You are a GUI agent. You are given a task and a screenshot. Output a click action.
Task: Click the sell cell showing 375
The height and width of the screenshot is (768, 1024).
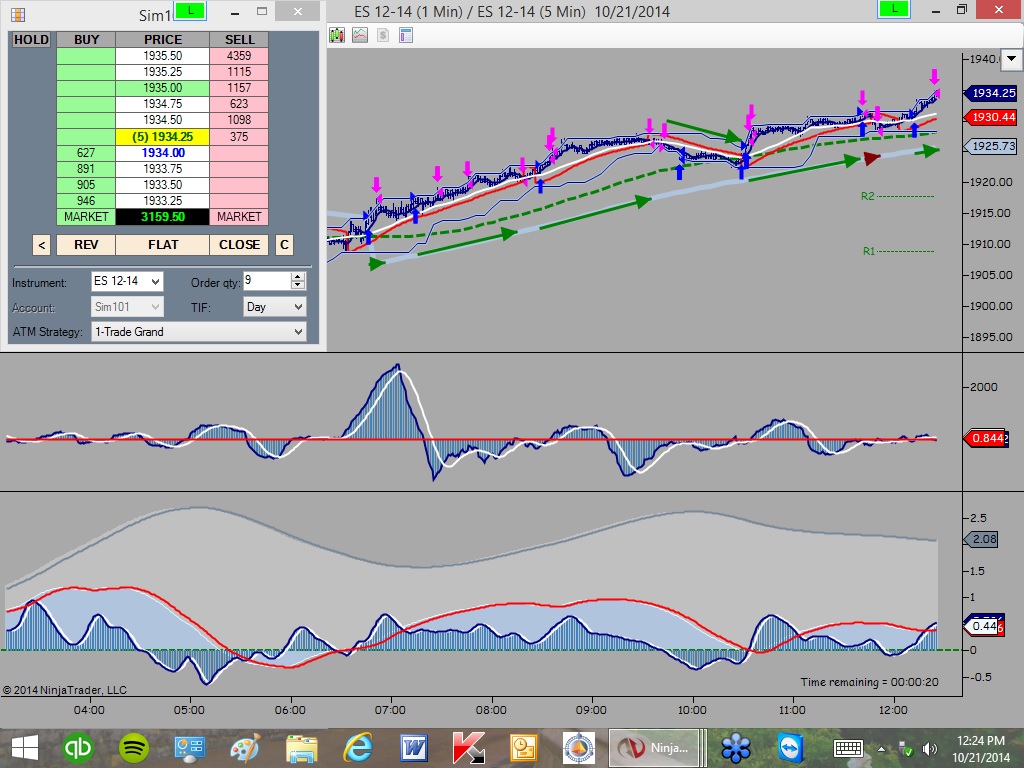tap(239, 137)
